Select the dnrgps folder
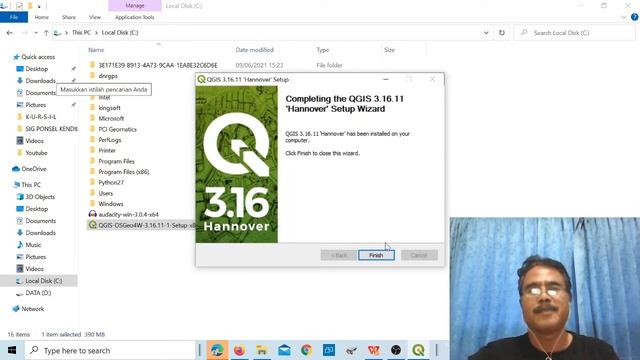 108,76
